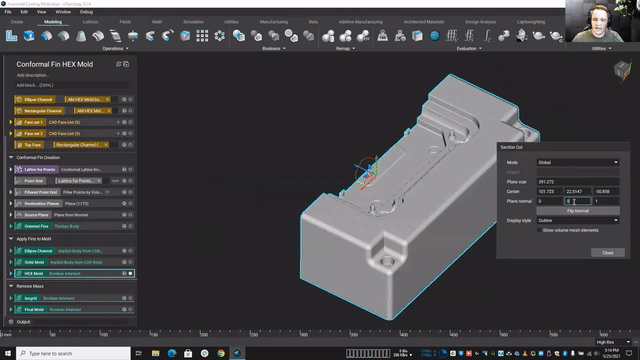Click the Output gear icon

click(11, 322)
